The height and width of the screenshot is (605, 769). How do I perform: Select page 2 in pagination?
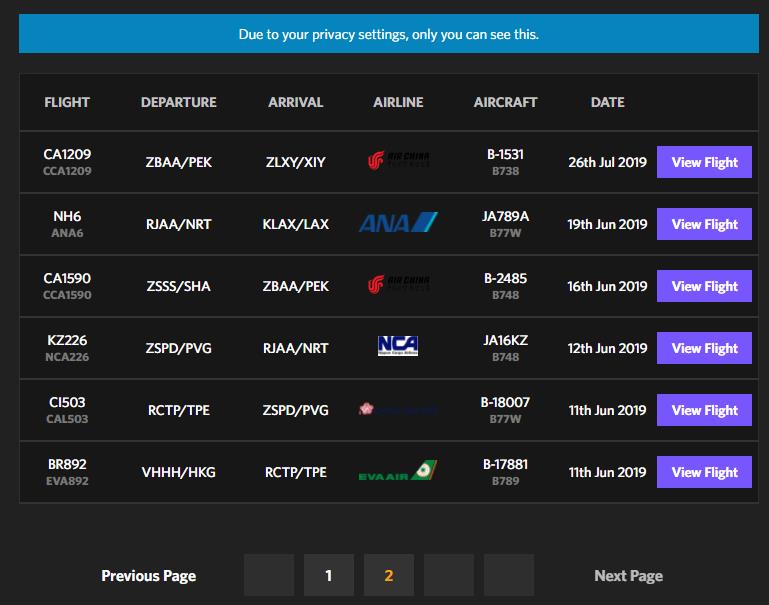388,575
